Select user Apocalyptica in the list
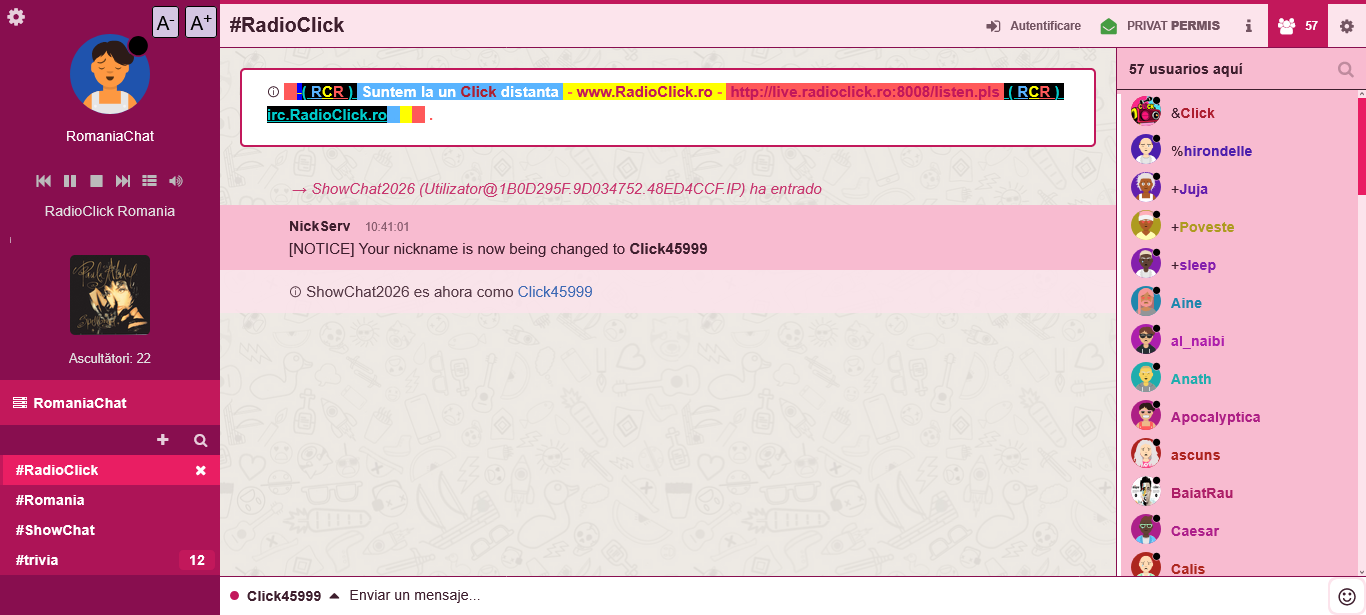The image size is (1366, 615). point(1237,417)
